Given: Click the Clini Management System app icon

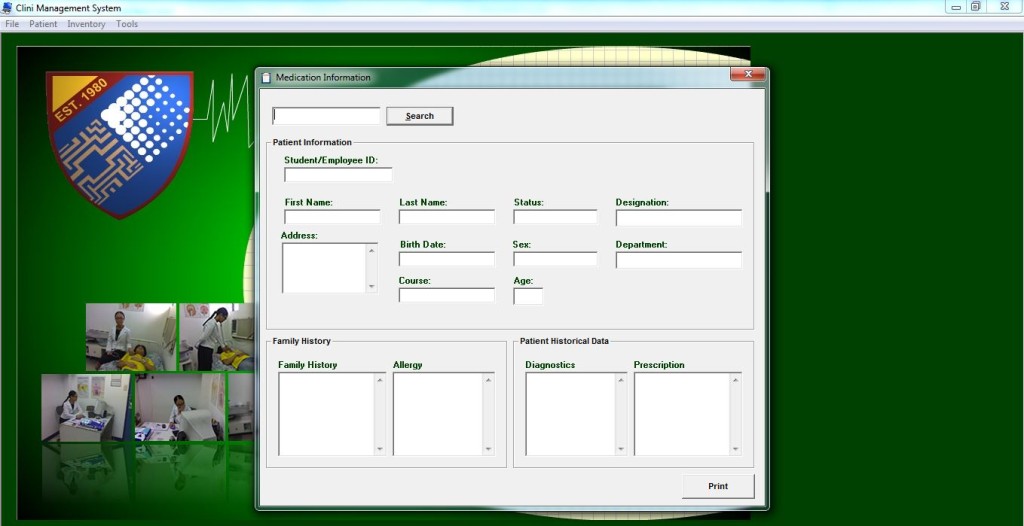Looking at the screenshot, I should pos(7,8).
